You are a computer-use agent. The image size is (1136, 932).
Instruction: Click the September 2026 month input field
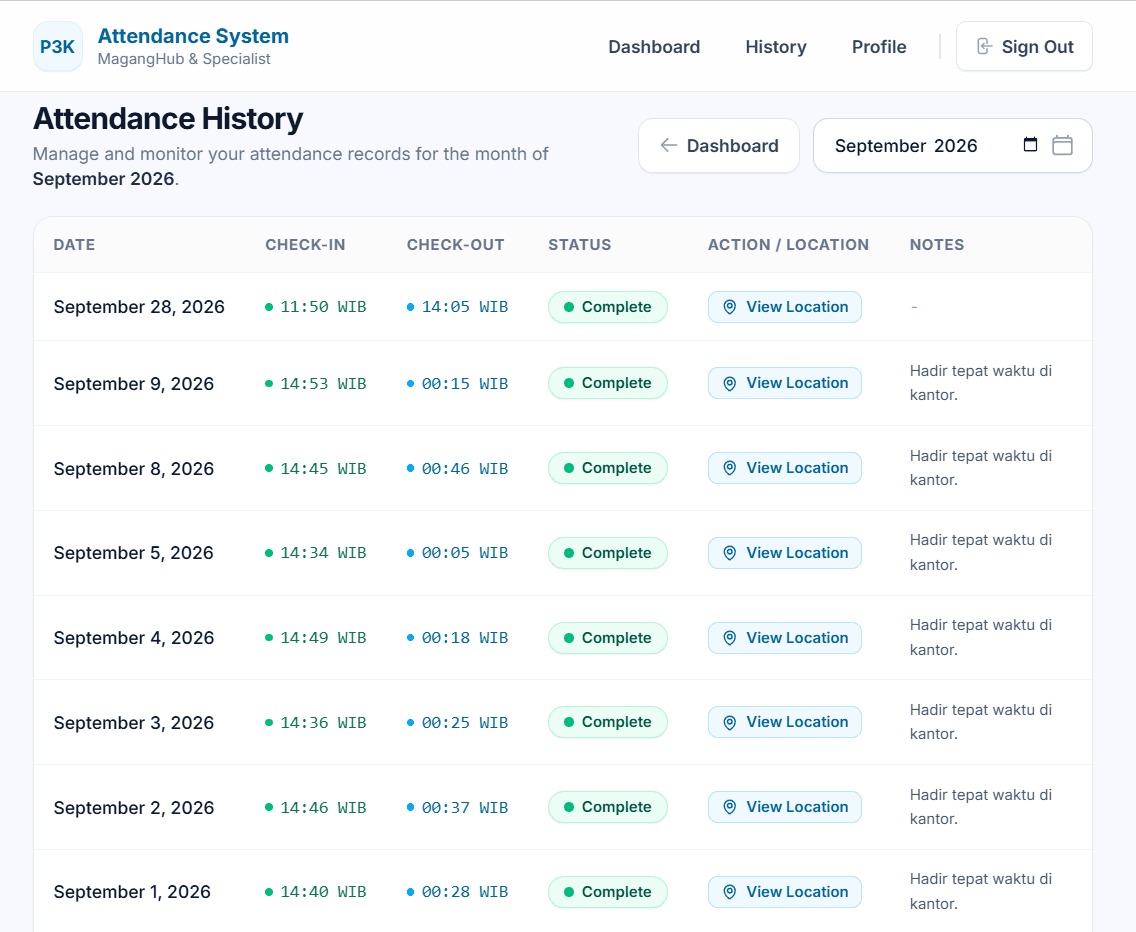[953, 146]
